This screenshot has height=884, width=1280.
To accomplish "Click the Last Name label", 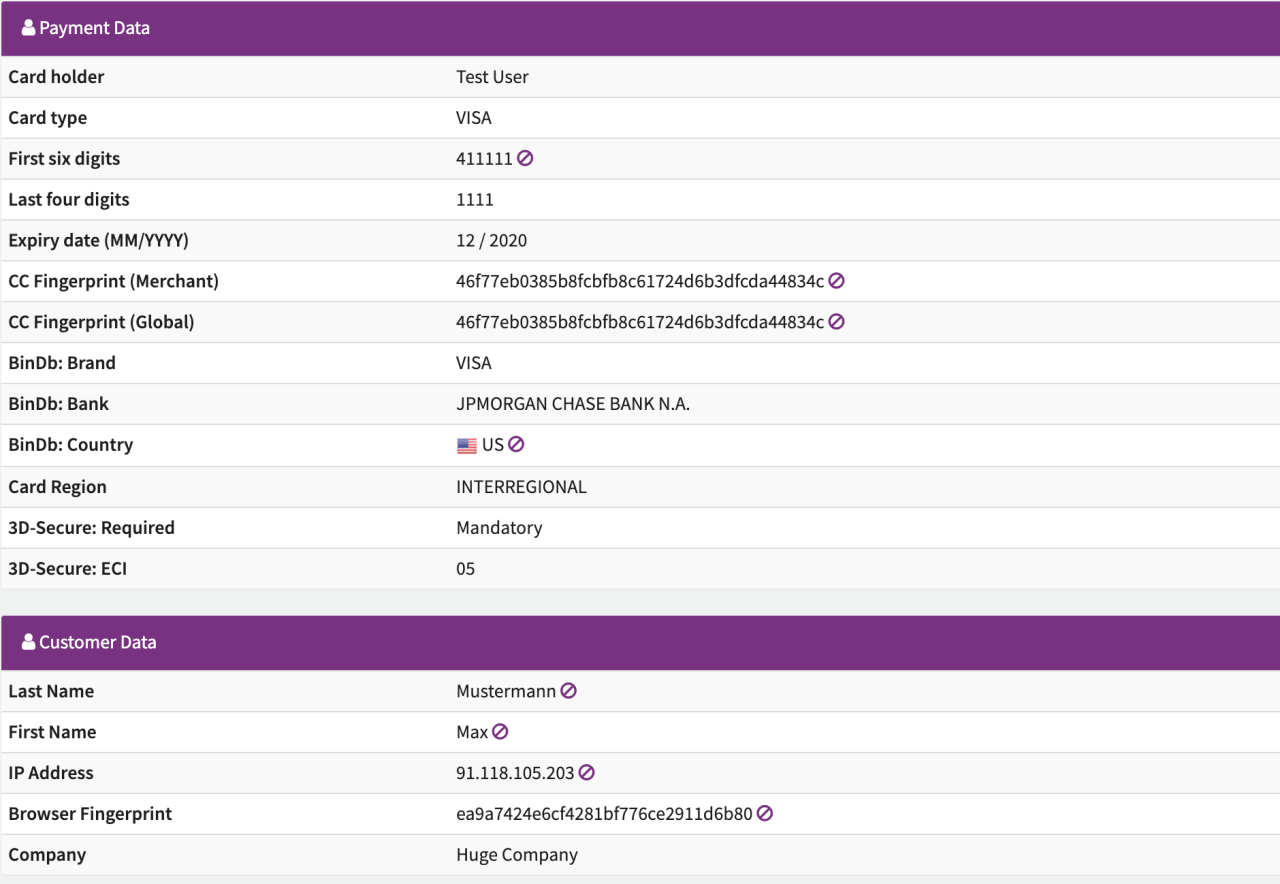I will [x=51, y=691].
